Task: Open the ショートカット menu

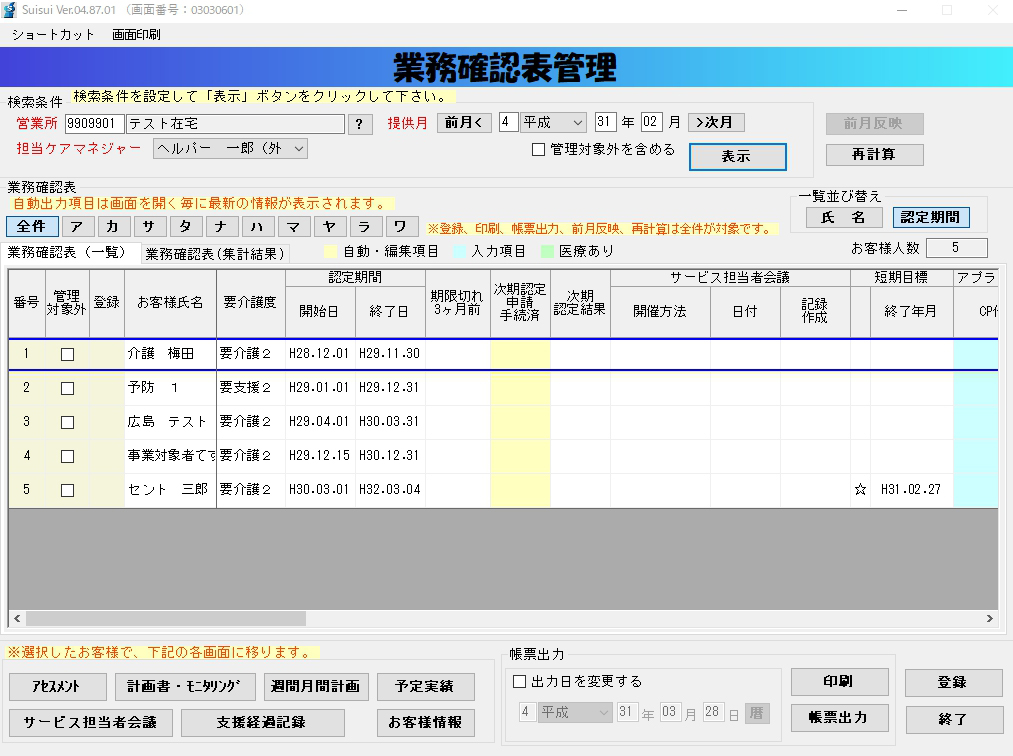Action: [53, 35]
